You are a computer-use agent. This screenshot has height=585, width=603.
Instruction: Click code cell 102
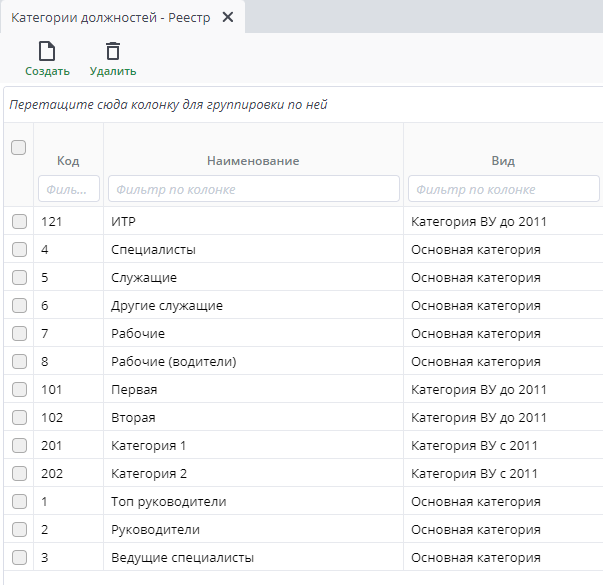pyautogui.click(x=68, y=418)
